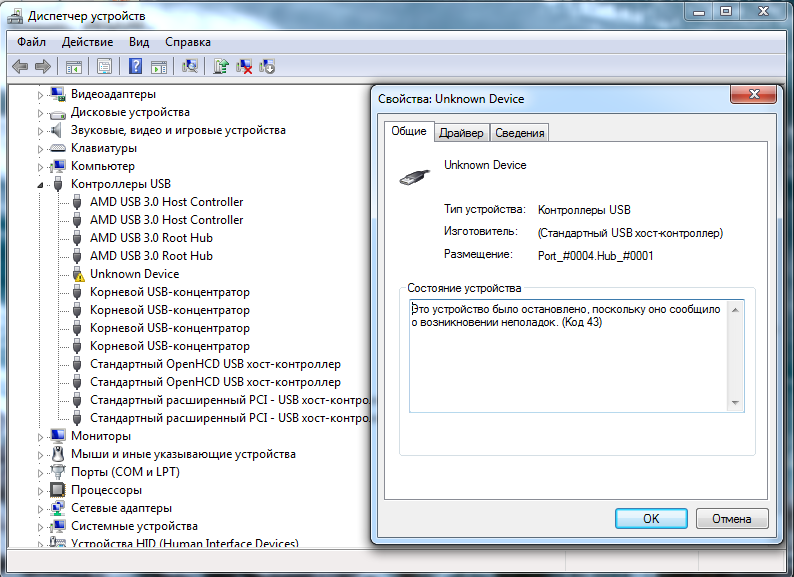Click the Диспетчер устройств title bar icon
The height and width of the screenshot is (577, 794).
15,17
